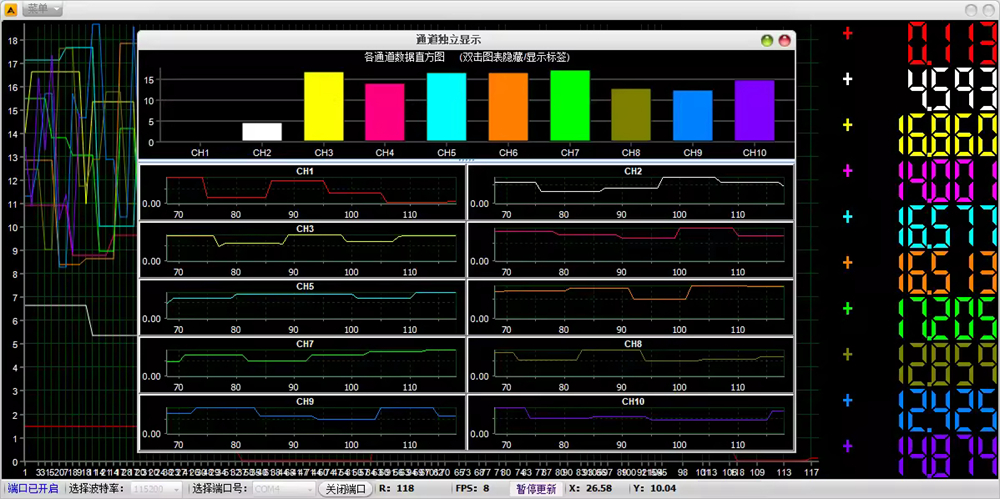Open the 菜单 dropdown menu
Image resolution: width=1000 pixels, height=499 pixels.
[x=43, y=8]
